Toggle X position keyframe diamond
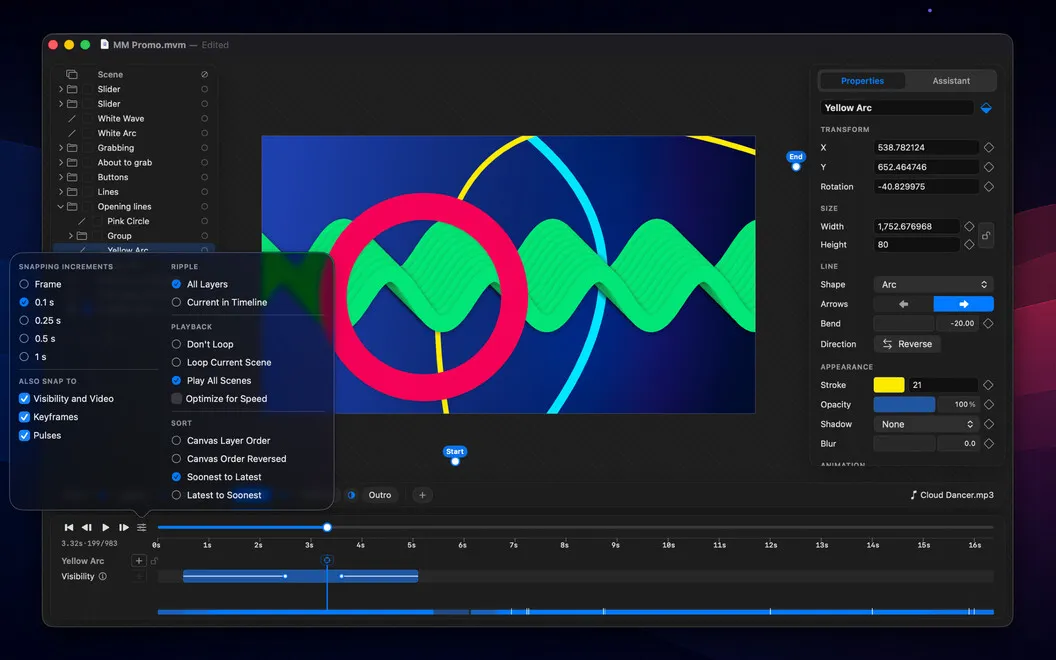The width and height of the screenshot is (1056, 660). (x=989, y=147)
